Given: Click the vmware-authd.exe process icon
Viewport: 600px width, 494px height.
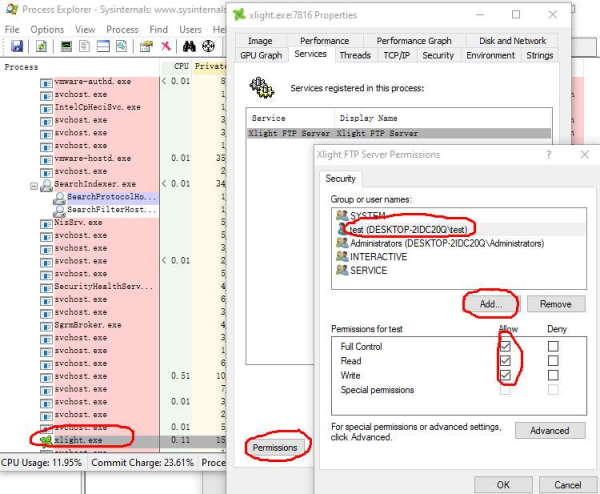Looking at the screenshot, I should tap(46, 83).
